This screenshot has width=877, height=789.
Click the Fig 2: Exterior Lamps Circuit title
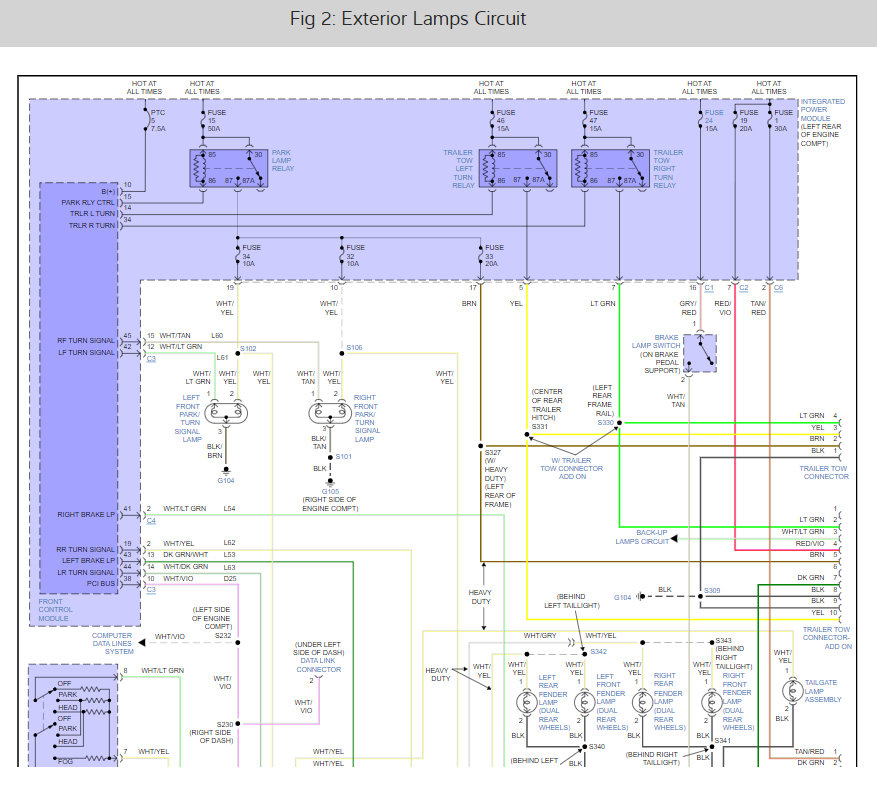pos(438,19)
